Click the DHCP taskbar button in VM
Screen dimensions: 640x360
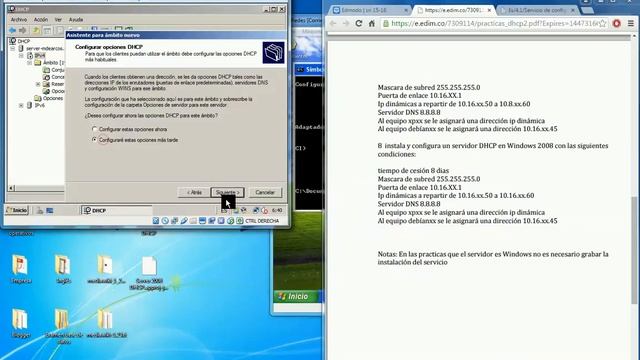click(116, 210)
